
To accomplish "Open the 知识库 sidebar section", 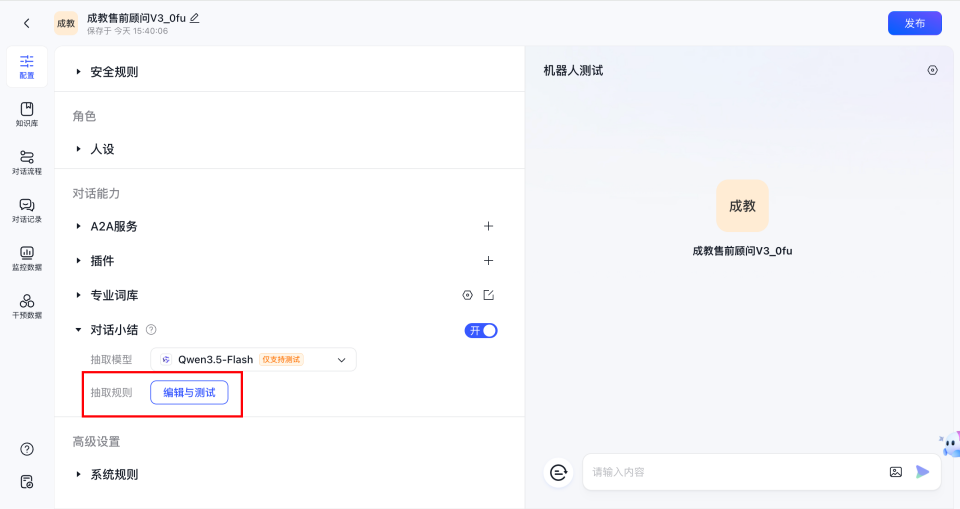I will coord(27,115).
